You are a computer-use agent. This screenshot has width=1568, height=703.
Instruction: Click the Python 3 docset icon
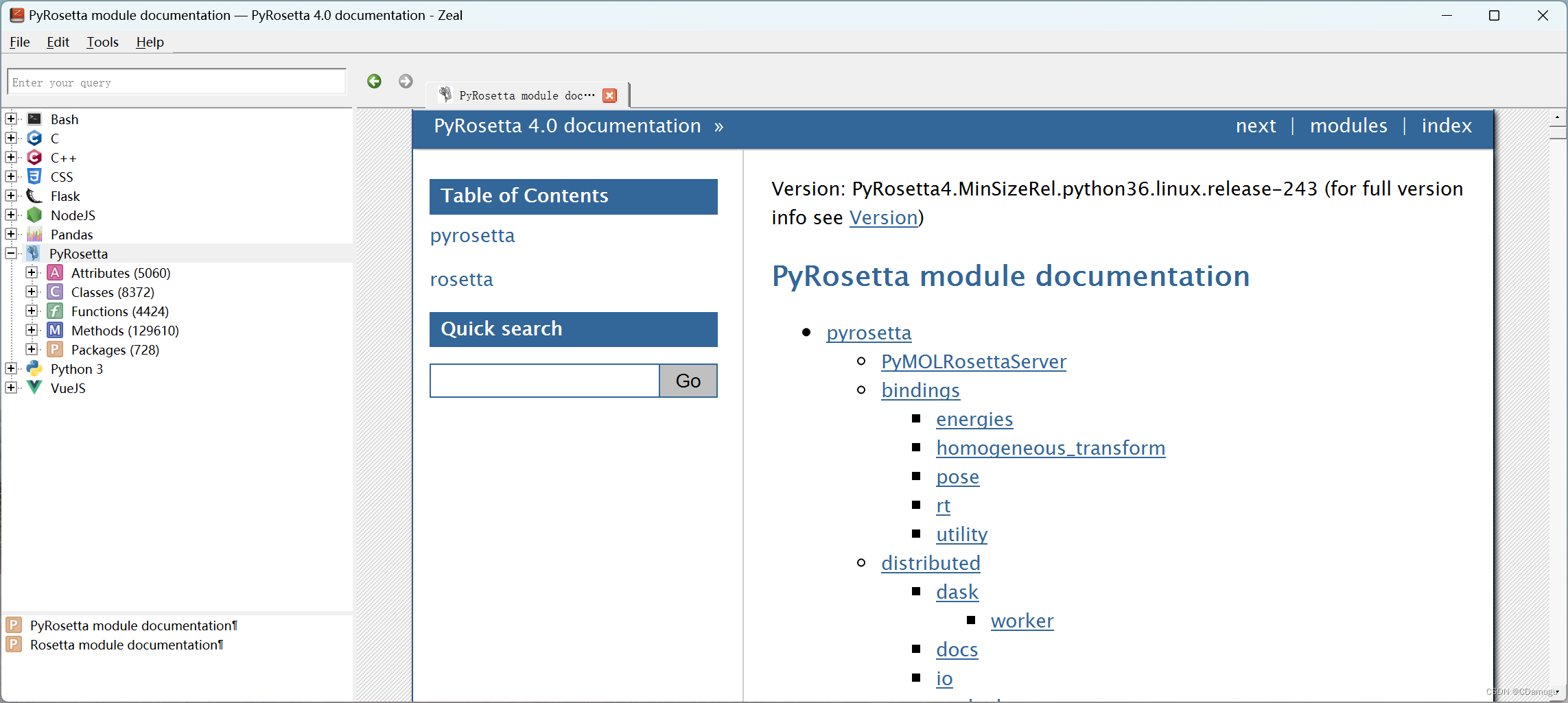(34, 369)
